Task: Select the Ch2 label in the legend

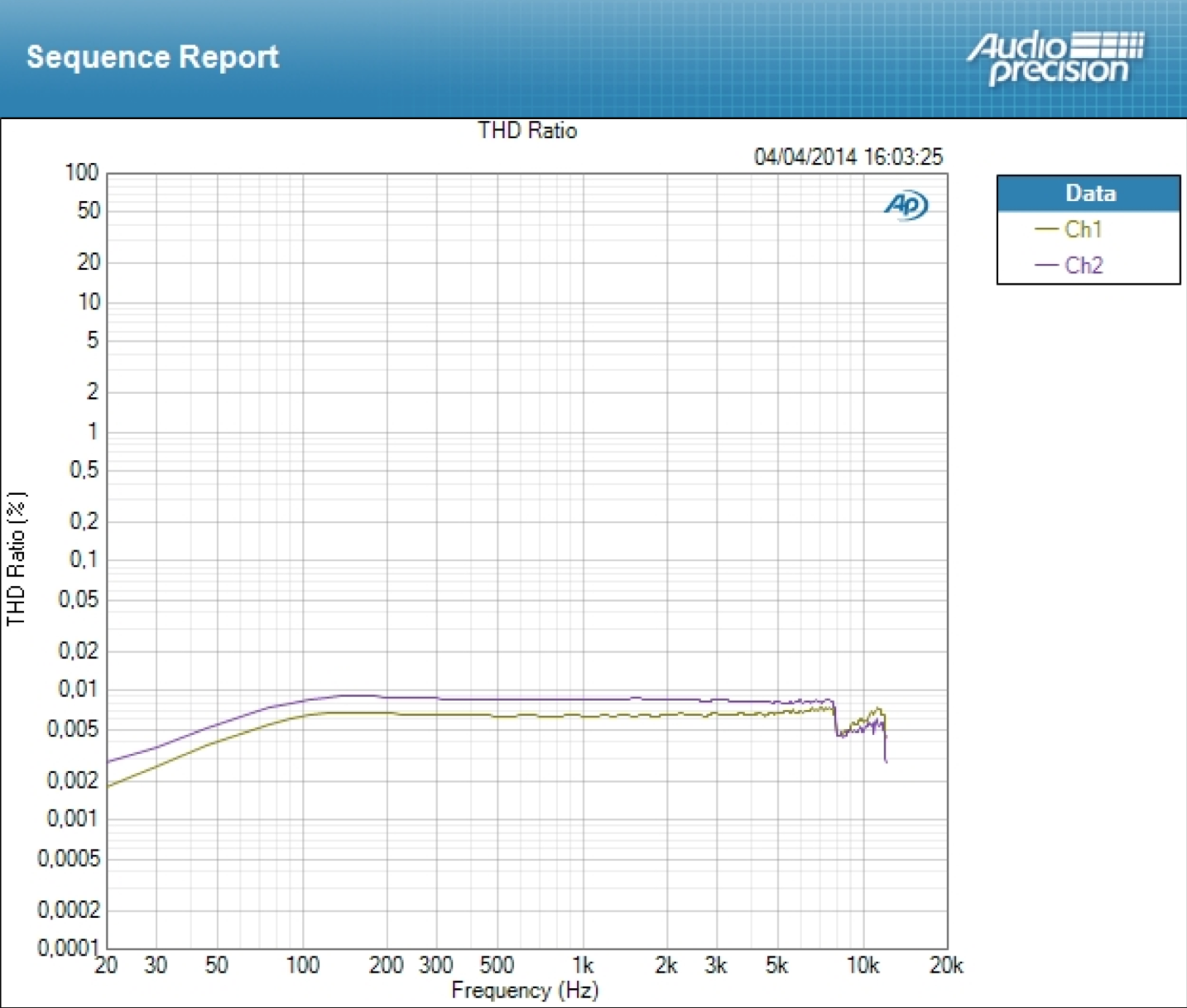Action: pyautogui.click(x=1084, y=266)
